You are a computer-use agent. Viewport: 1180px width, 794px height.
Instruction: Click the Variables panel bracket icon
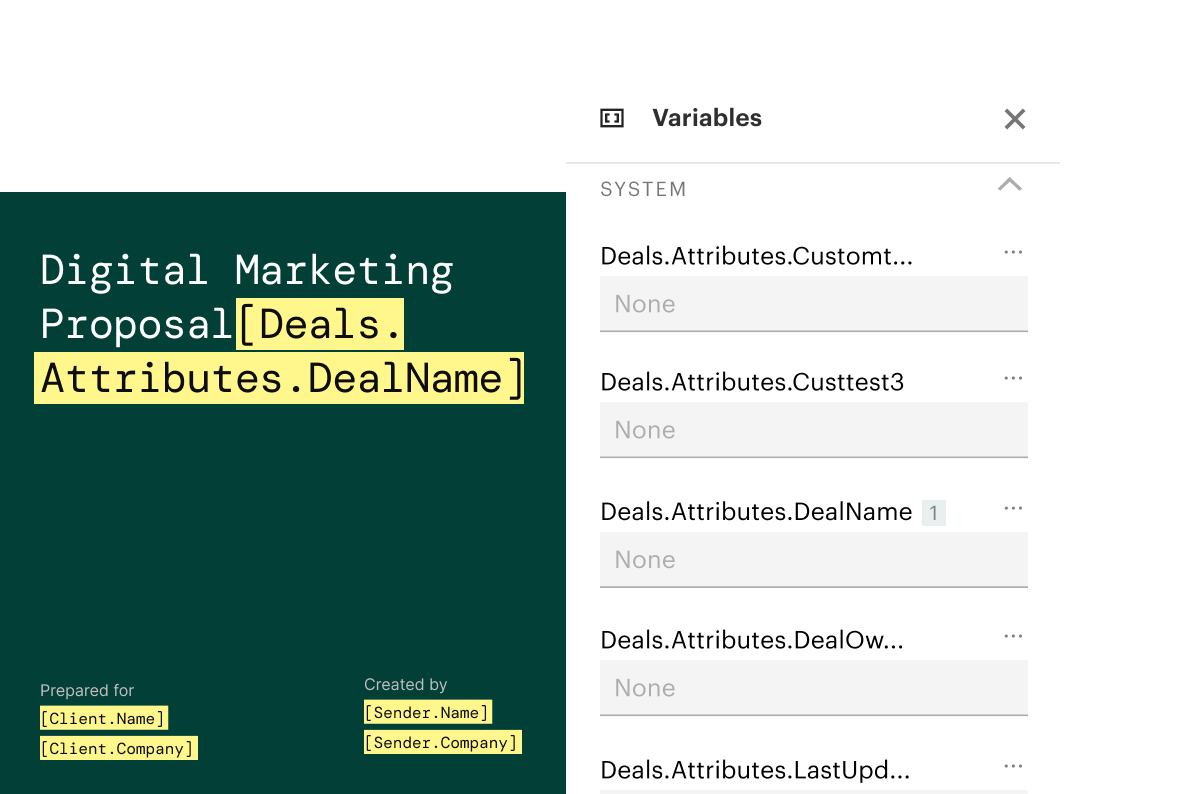pyautogui.click(x=612, y=118)
